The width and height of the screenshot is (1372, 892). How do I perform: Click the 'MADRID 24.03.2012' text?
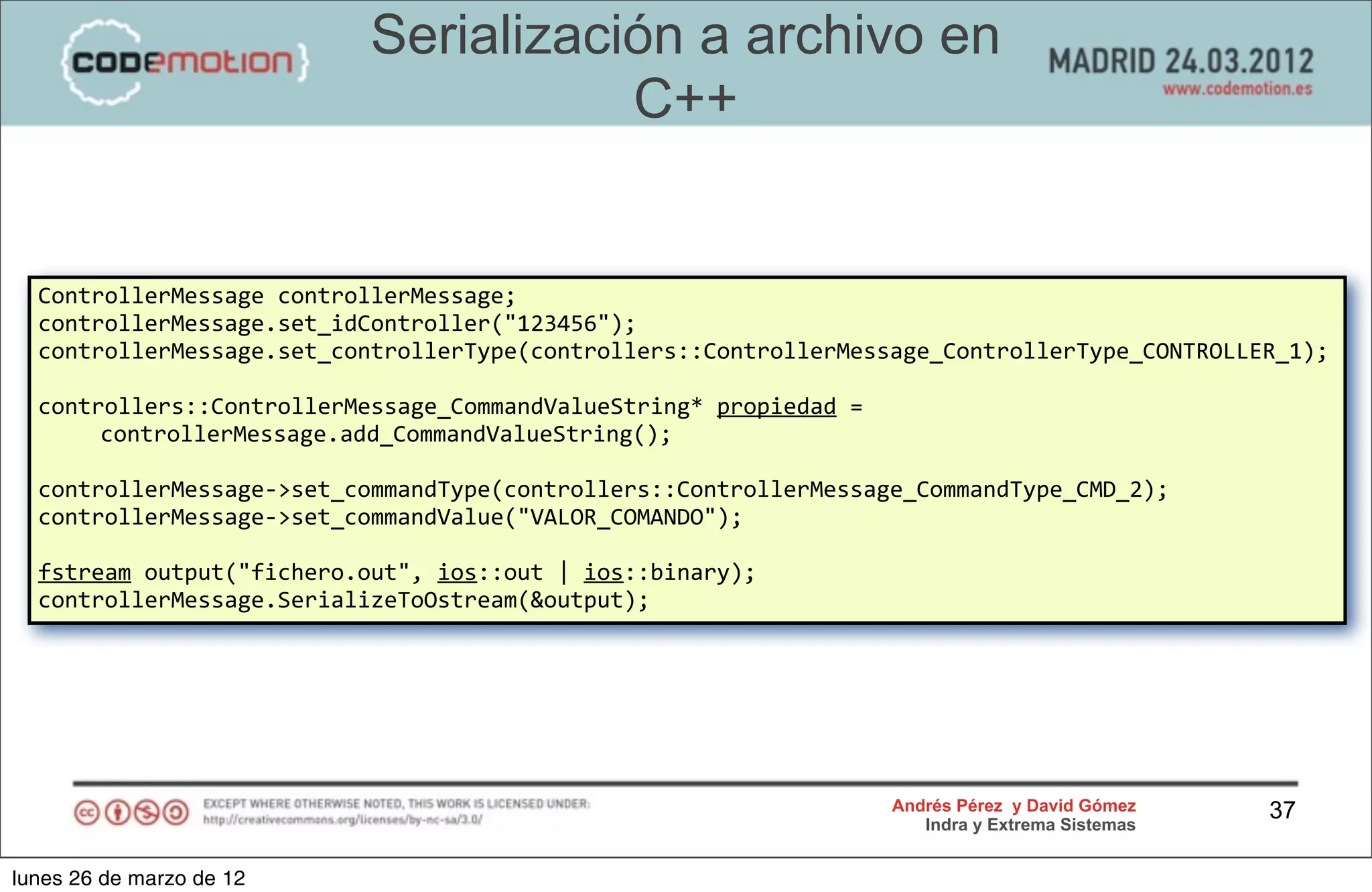(1181, 62)
